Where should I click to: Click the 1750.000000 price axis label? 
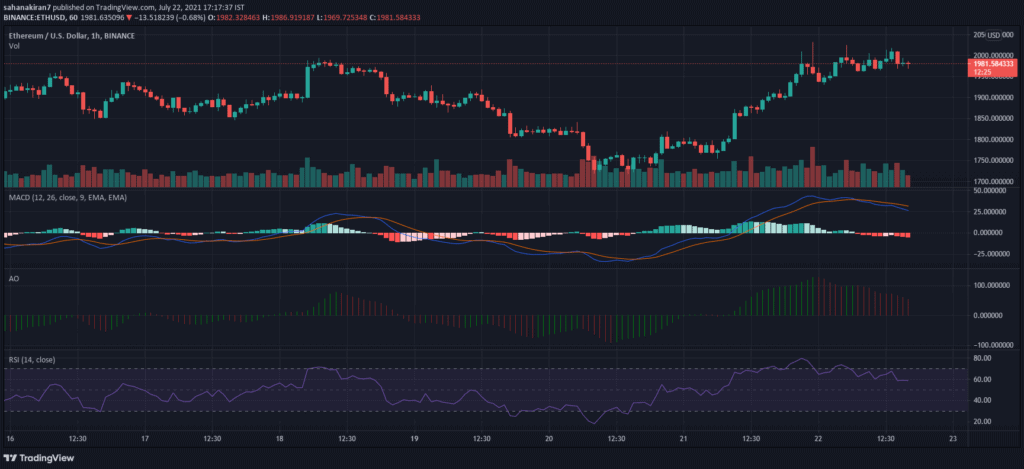[x=994, y=161]
